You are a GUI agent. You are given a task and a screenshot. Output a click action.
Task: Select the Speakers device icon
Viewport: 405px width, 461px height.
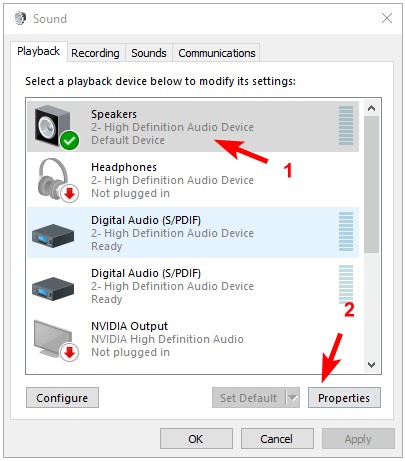click(55, 127)
